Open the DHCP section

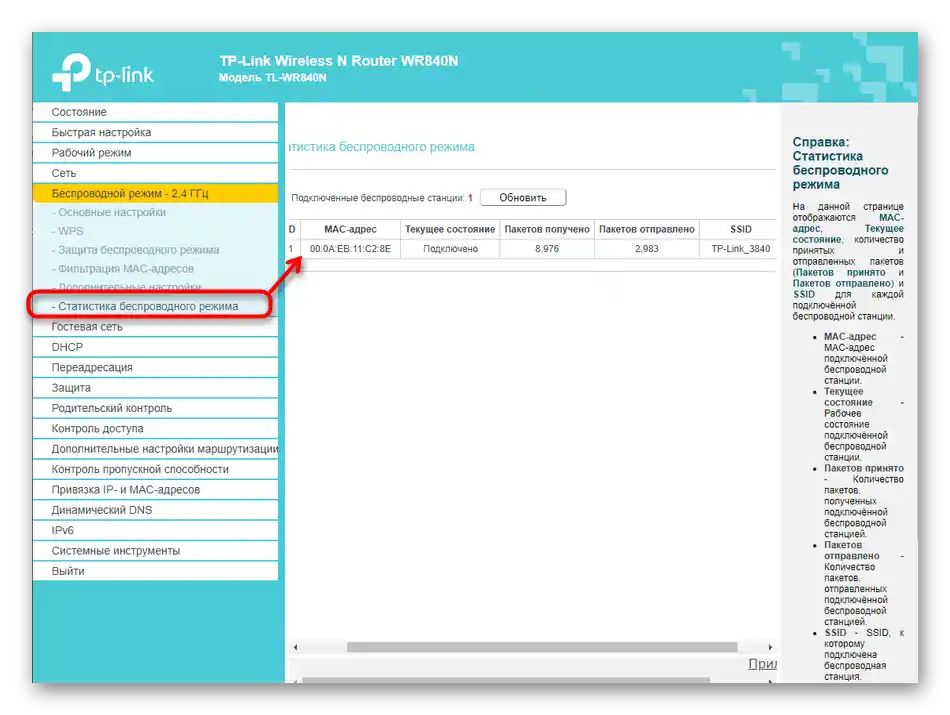[155, 347]
